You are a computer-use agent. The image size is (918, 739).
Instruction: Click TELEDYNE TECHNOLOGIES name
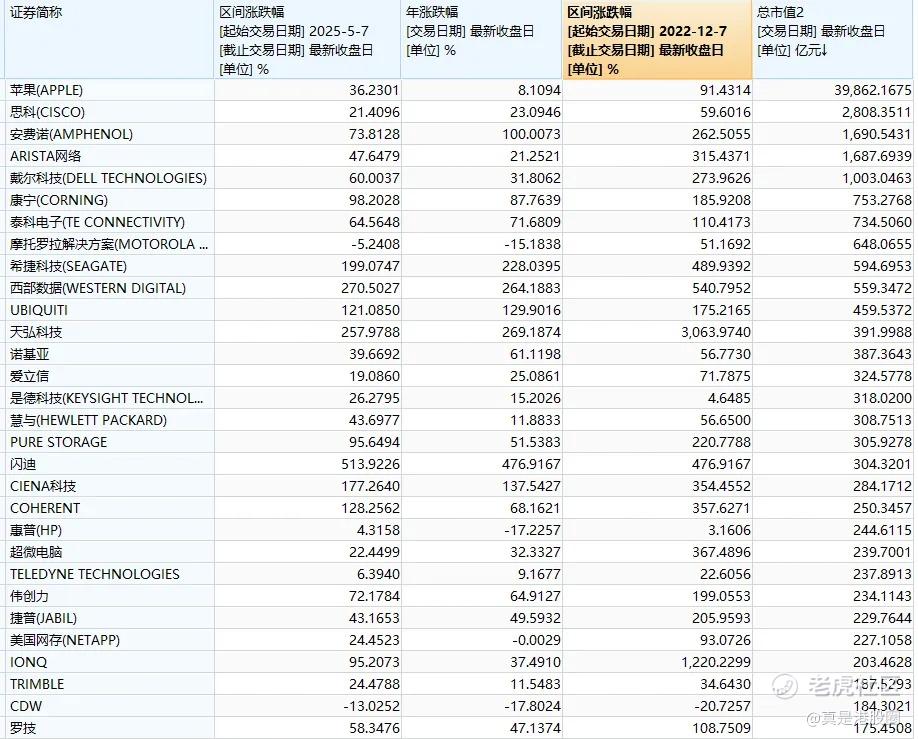[x=95, y=574]
